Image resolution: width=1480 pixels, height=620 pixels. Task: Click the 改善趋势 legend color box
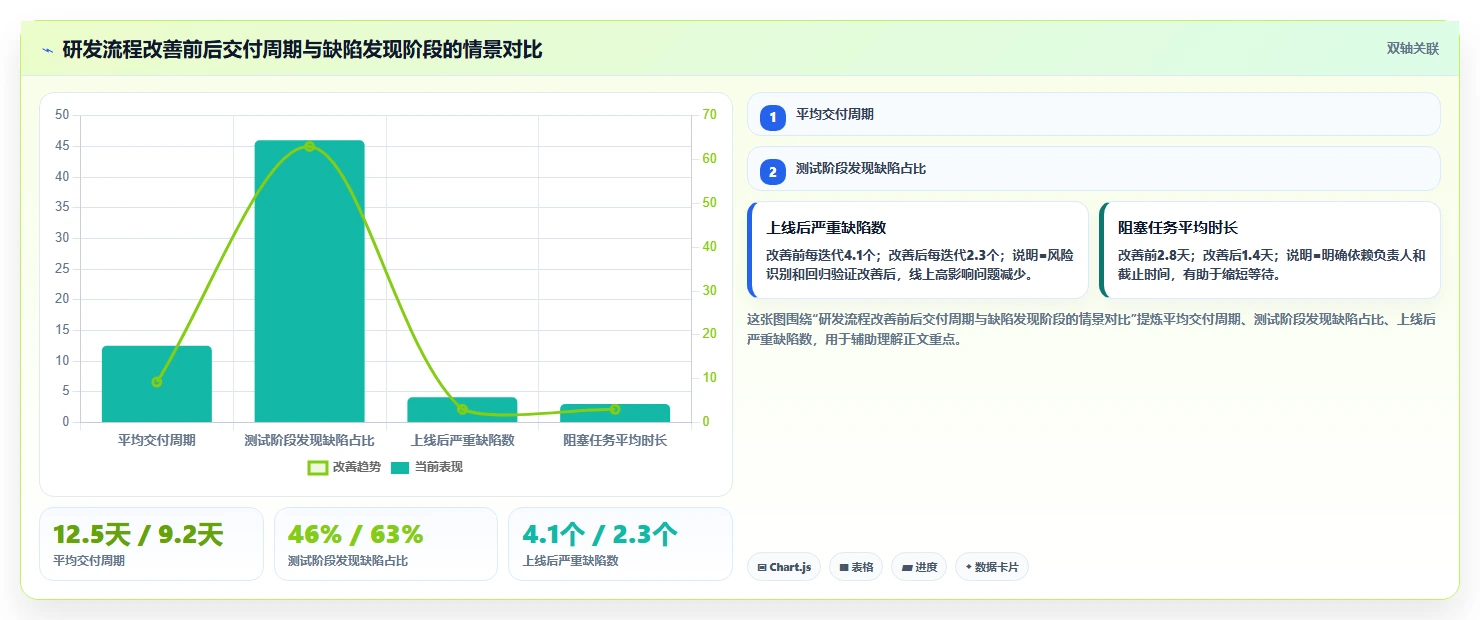click(x=318, y=467)
